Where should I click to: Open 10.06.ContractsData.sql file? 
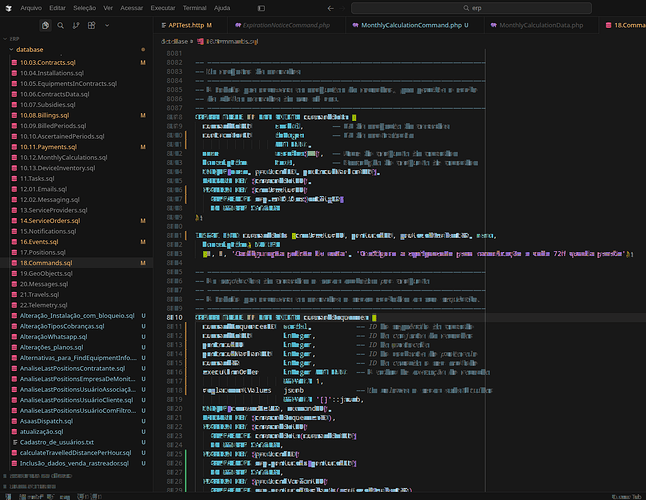click(55, 94)
